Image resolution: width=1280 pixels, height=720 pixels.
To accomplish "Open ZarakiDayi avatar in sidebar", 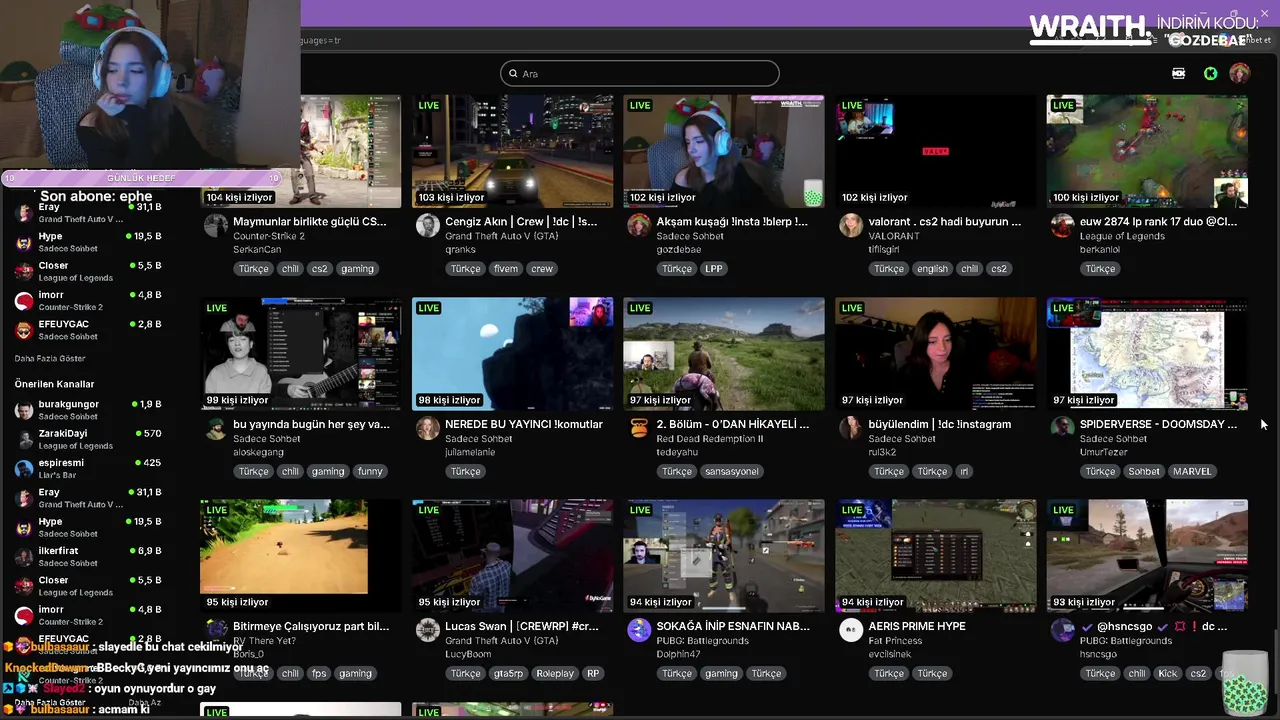I will coord(24,439).
